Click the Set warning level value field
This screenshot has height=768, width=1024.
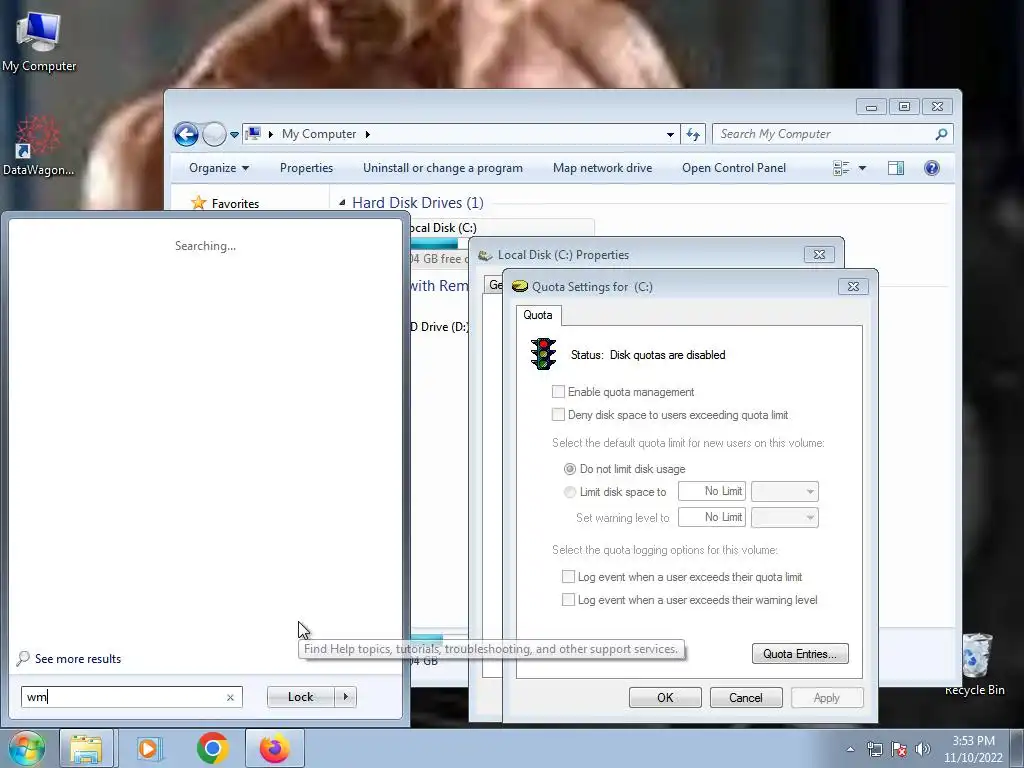coord(712,517)
